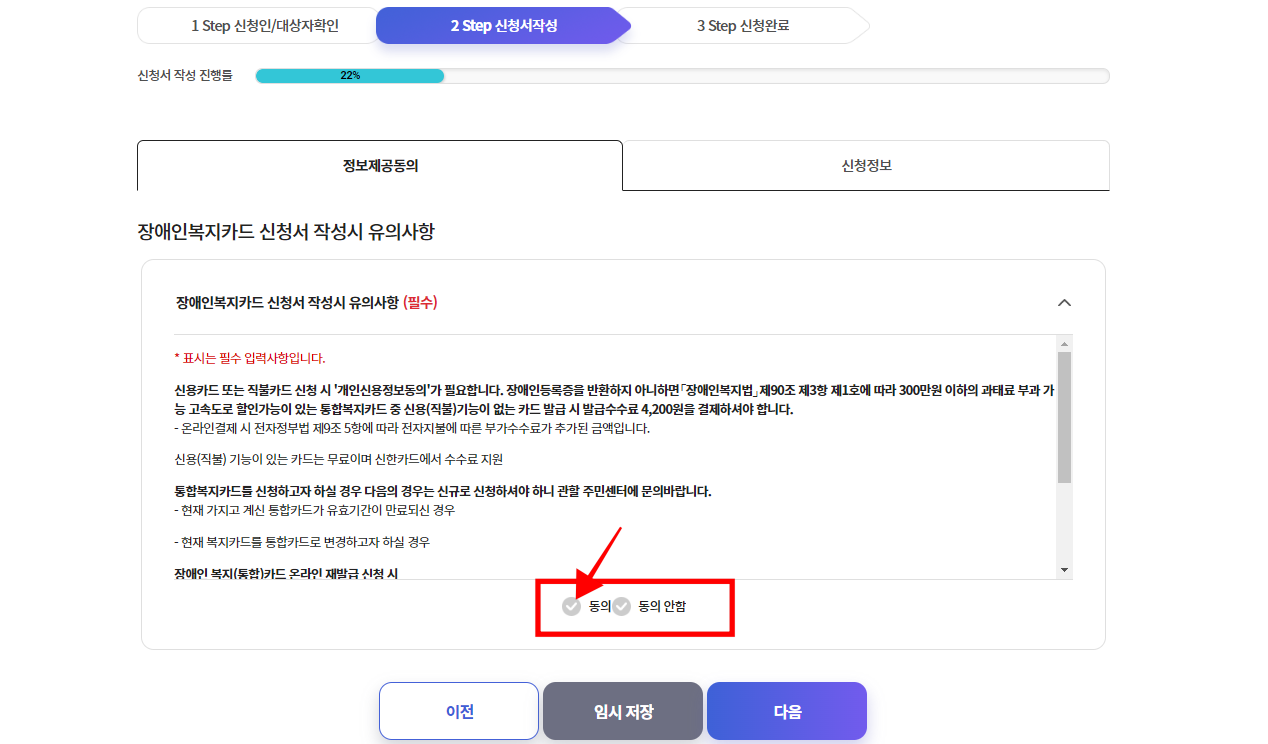Click the 22% progress bar
1268x744 pixels.
coord(350,75)
